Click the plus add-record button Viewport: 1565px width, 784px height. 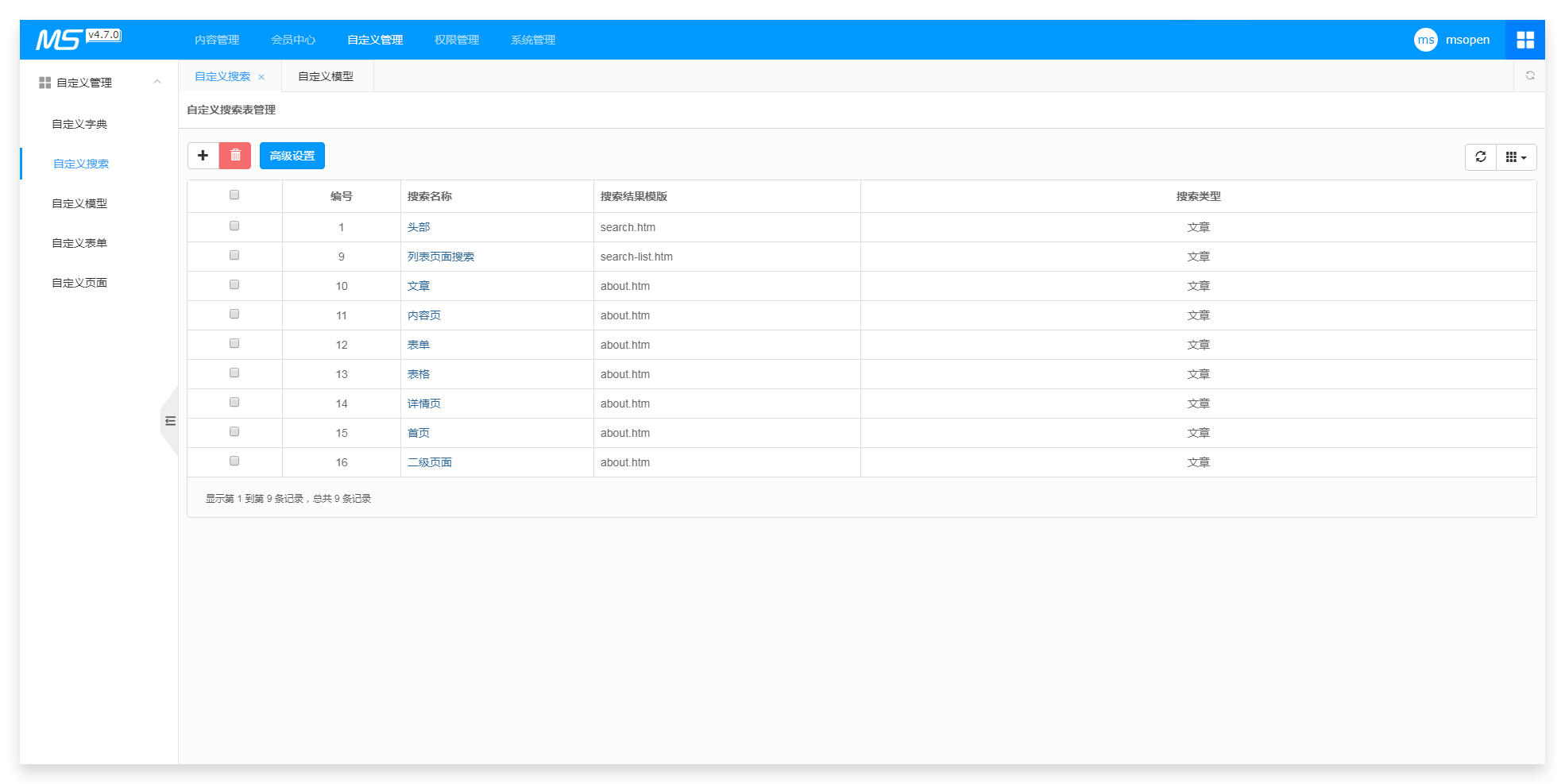(203, 156)
